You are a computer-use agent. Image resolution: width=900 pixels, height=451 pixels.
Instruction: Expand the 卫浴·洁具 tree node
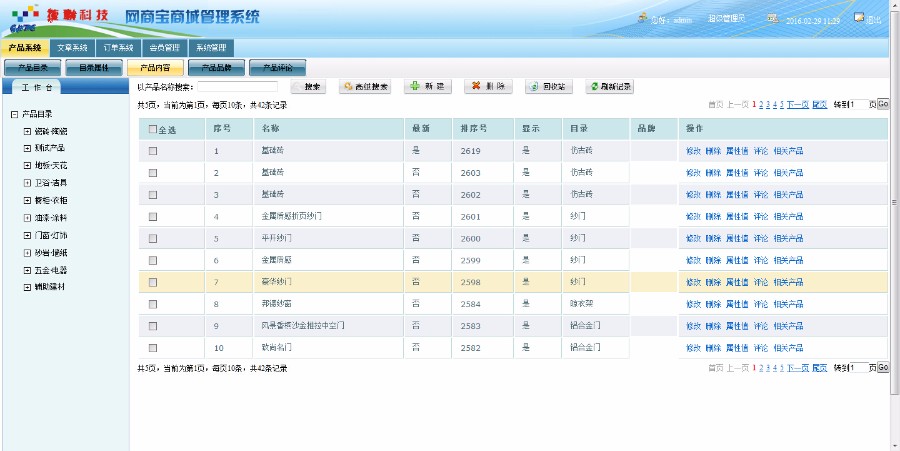(27, 182)
